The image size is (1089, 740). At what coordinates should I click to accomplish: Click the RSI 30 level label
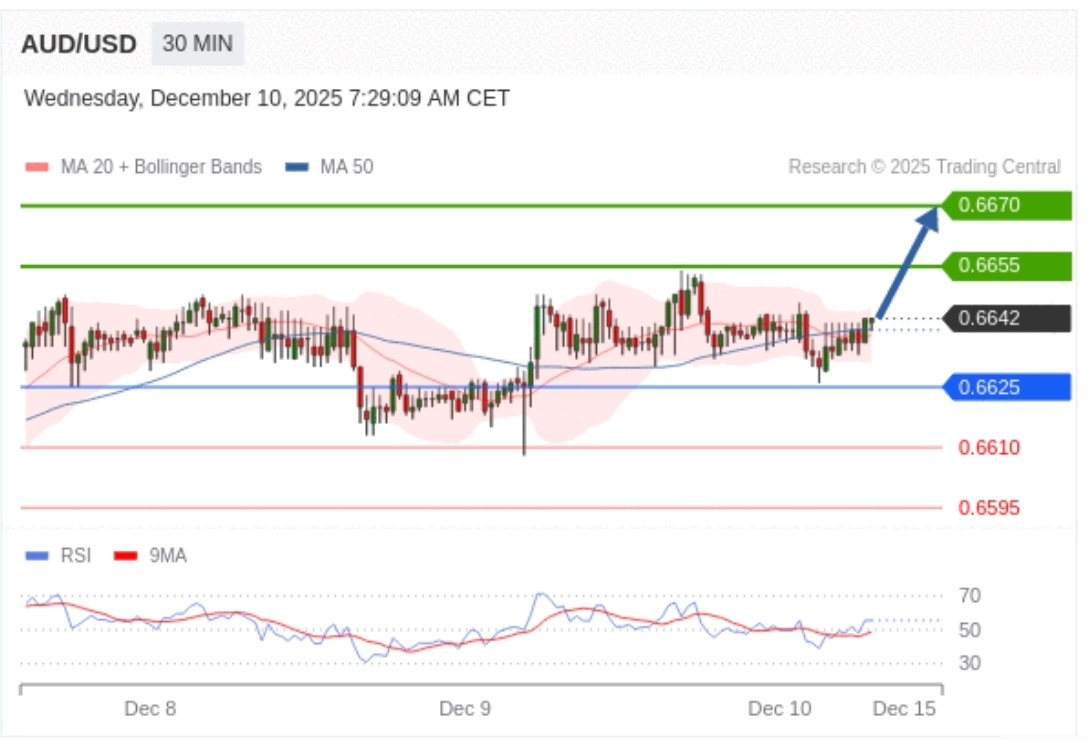969,663
